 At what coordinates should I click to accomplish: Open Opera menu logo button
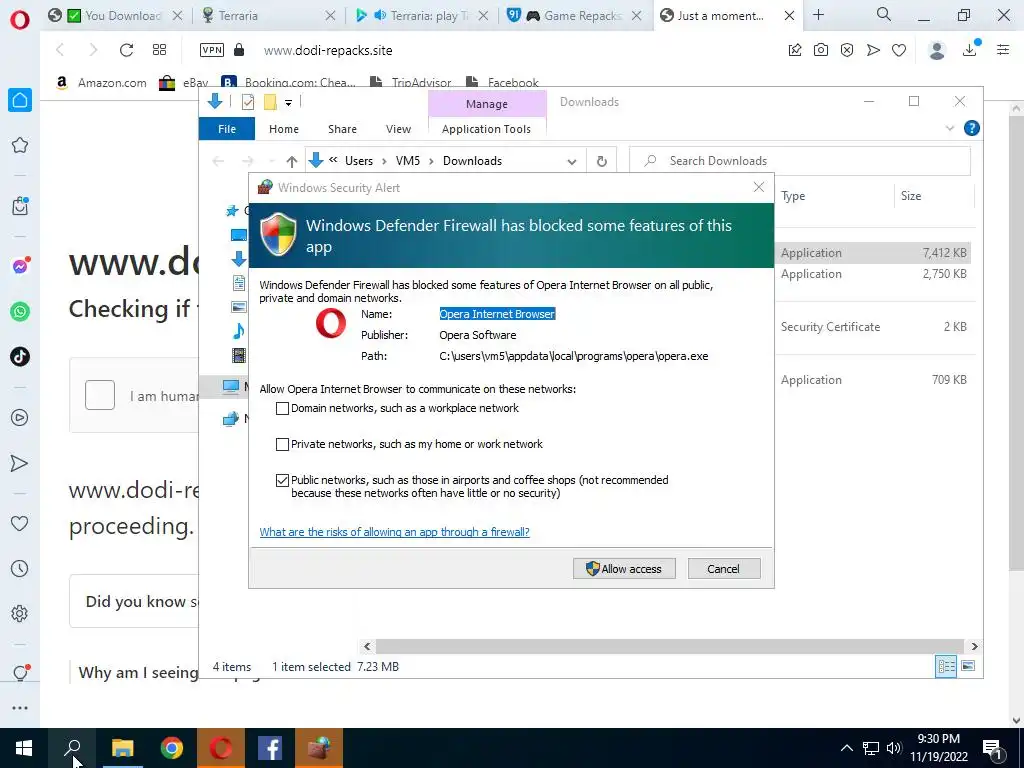coord(20,20)
